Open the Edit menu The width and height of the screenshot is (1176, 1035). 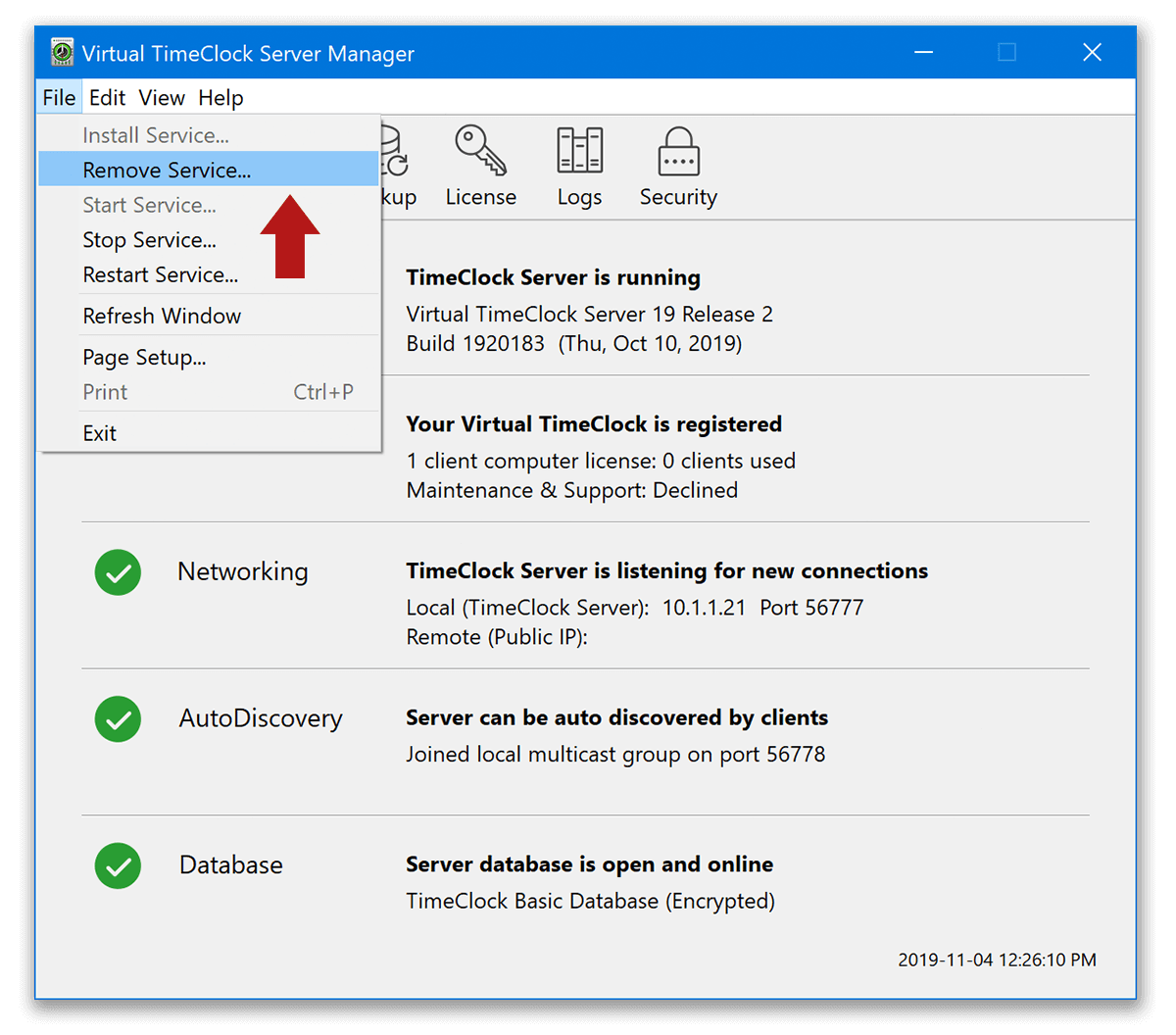[x=107, y=97]
